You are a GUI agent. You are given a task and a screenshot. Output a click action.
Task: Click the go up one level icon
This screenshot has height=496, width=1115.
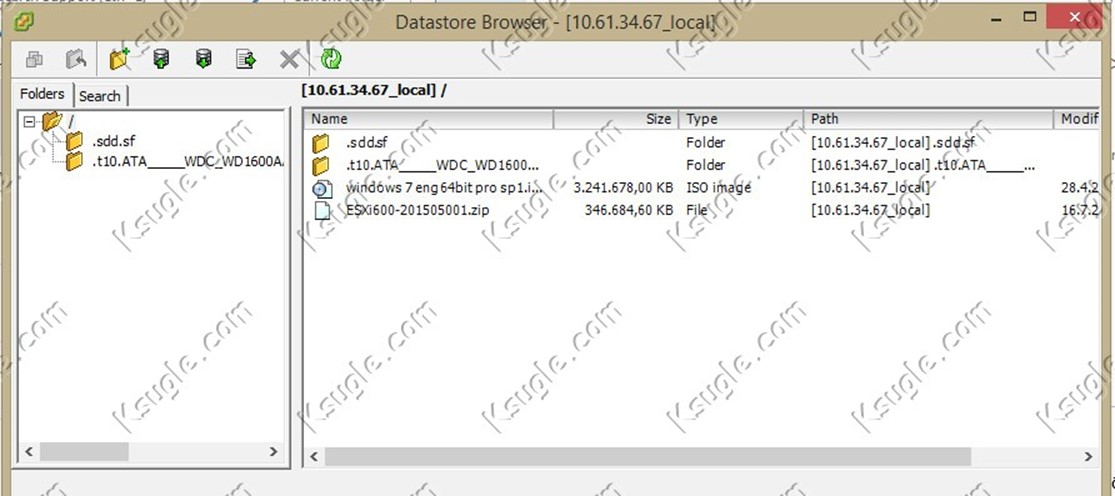[76, 60]
